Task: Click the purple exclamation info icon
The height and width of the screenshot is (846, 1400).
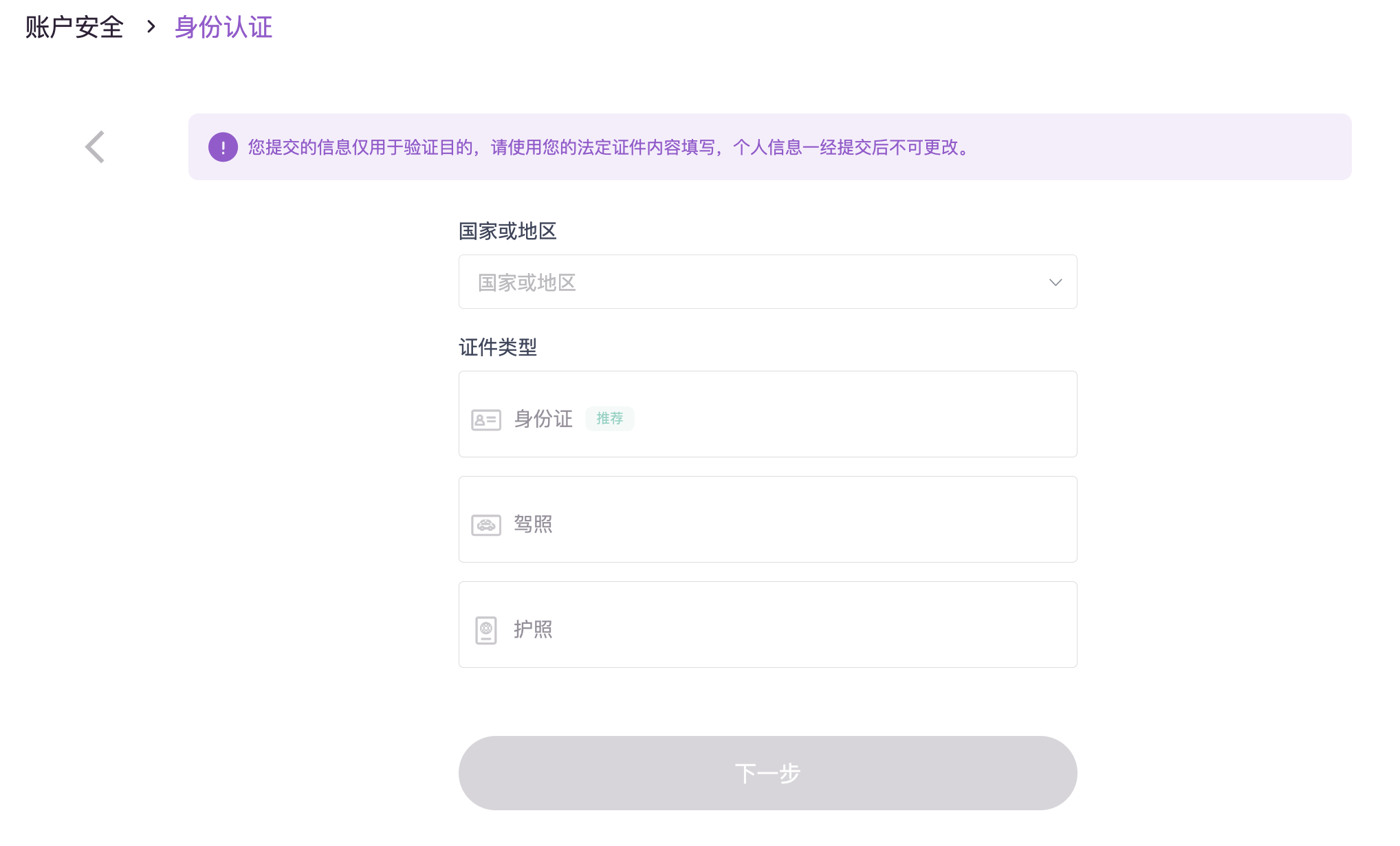Action: pyautogui.click(x=223, y=147)
